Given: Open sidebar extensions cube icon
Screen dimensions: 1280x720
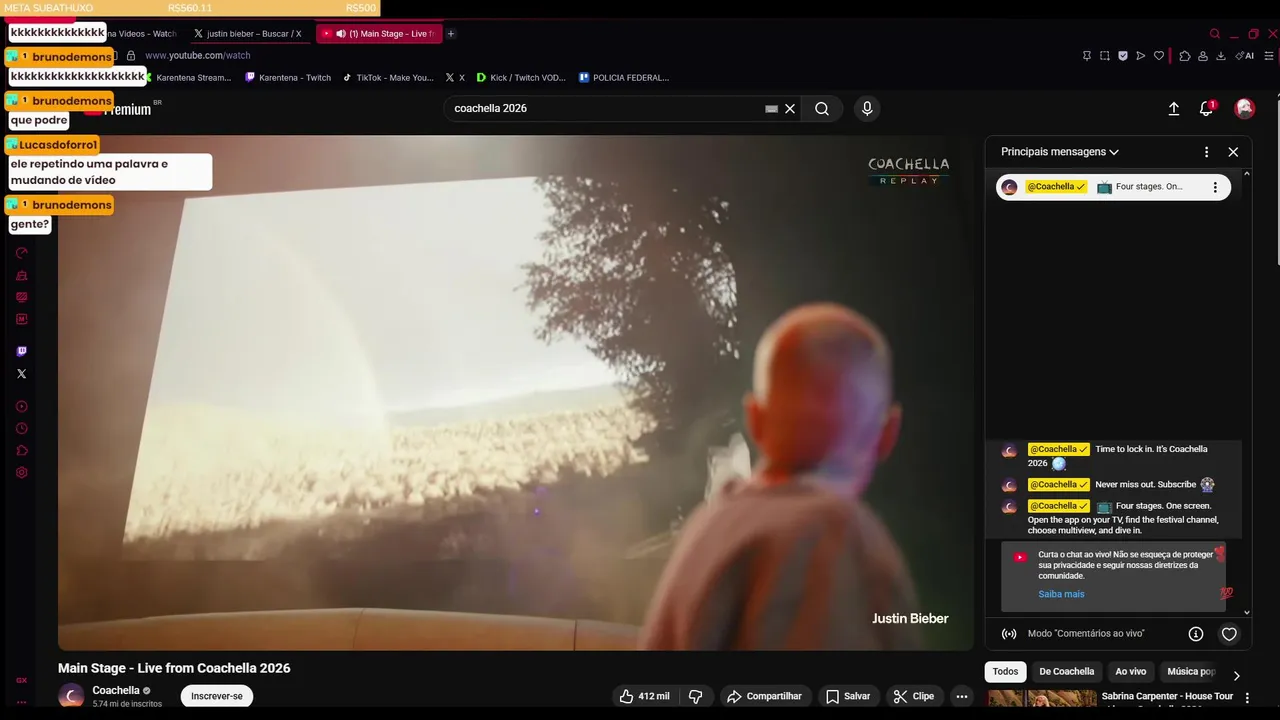Looking at the screenshot, I should coord(22,450).
